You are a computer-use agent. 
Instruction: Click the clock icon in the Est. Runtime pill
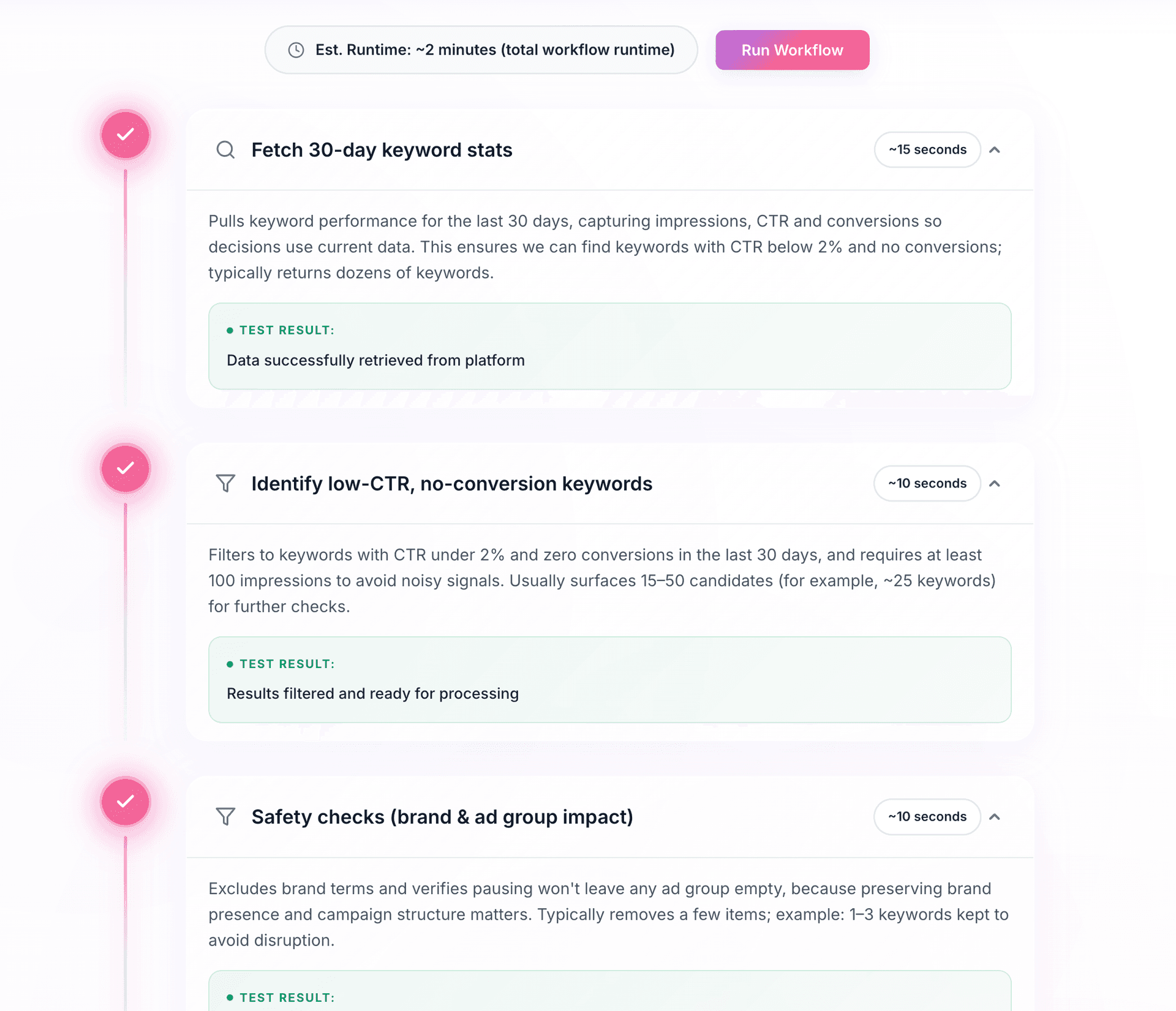[296, 50]
